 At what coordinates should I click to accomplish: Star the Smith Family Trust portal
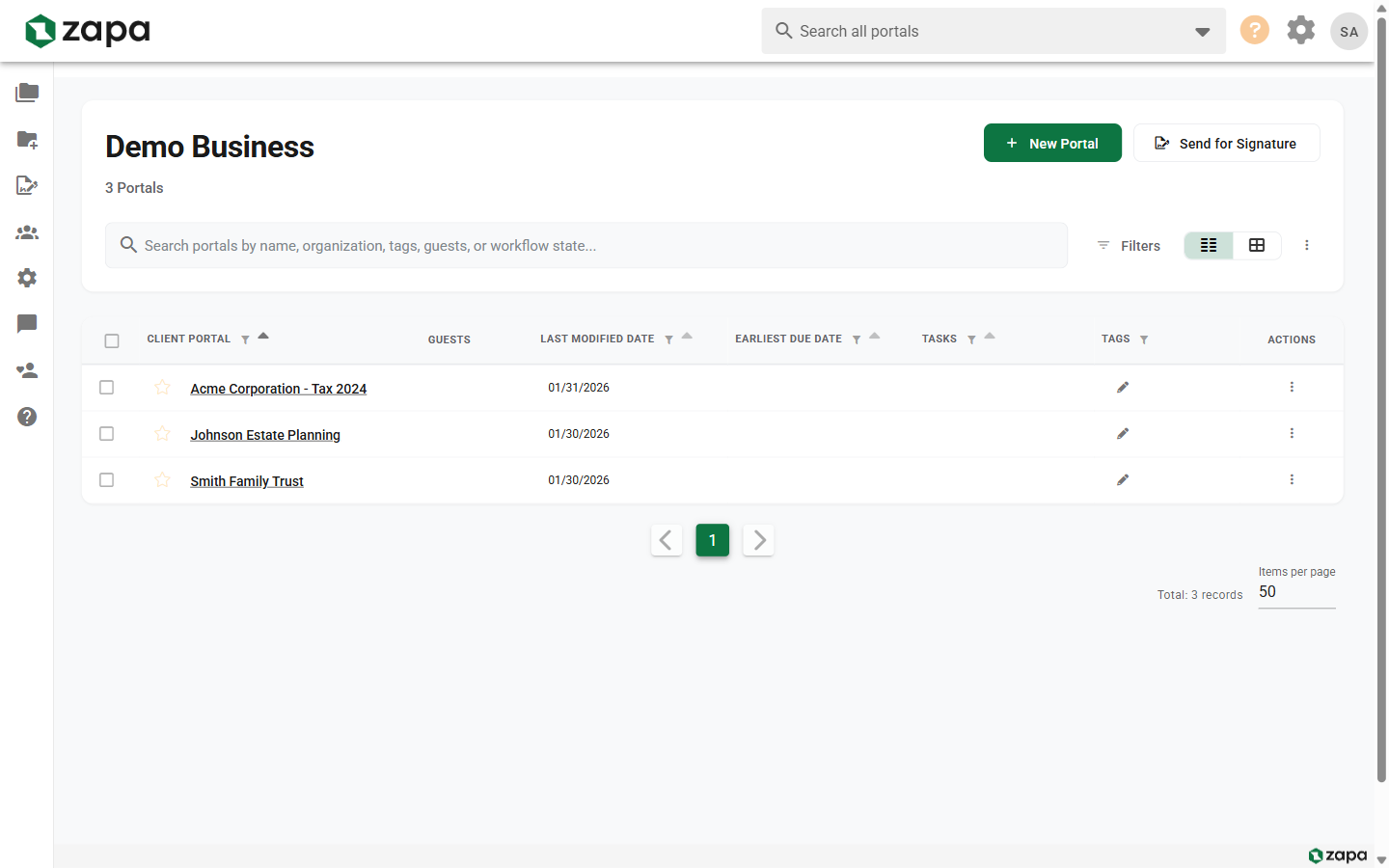click(162, 479)
